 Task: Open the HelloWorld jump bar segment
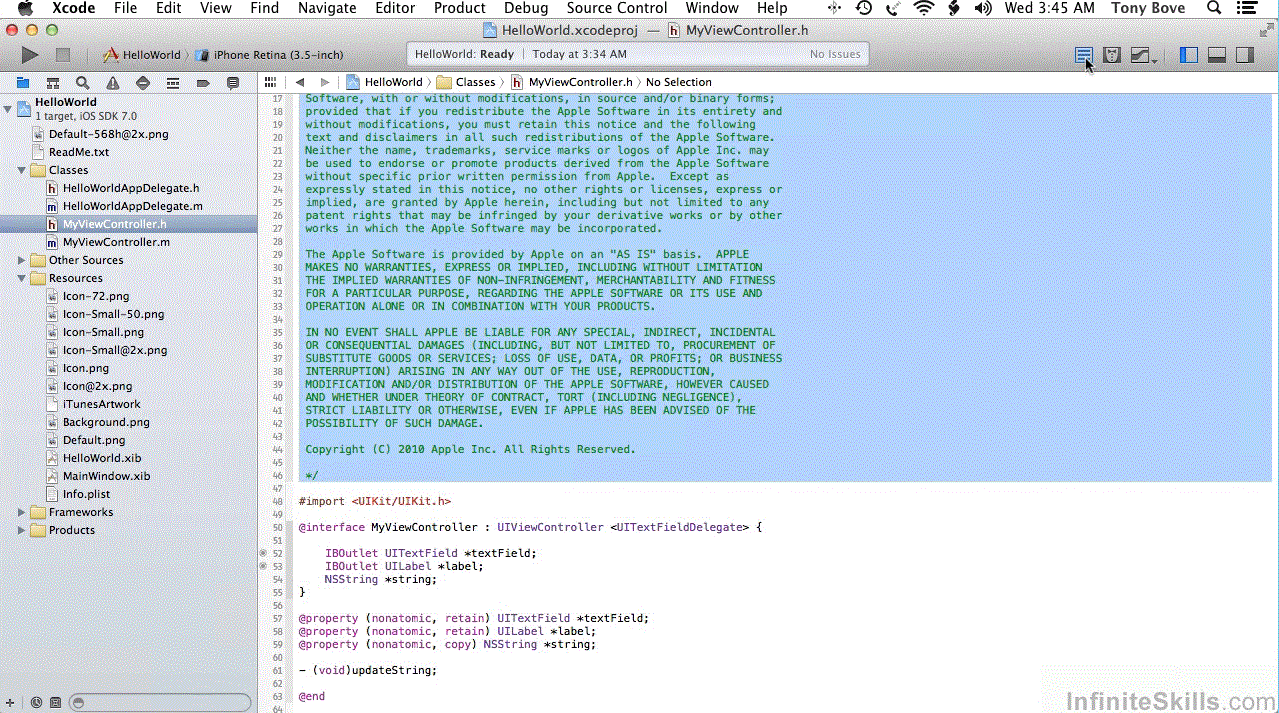click(x=385, y=82)
